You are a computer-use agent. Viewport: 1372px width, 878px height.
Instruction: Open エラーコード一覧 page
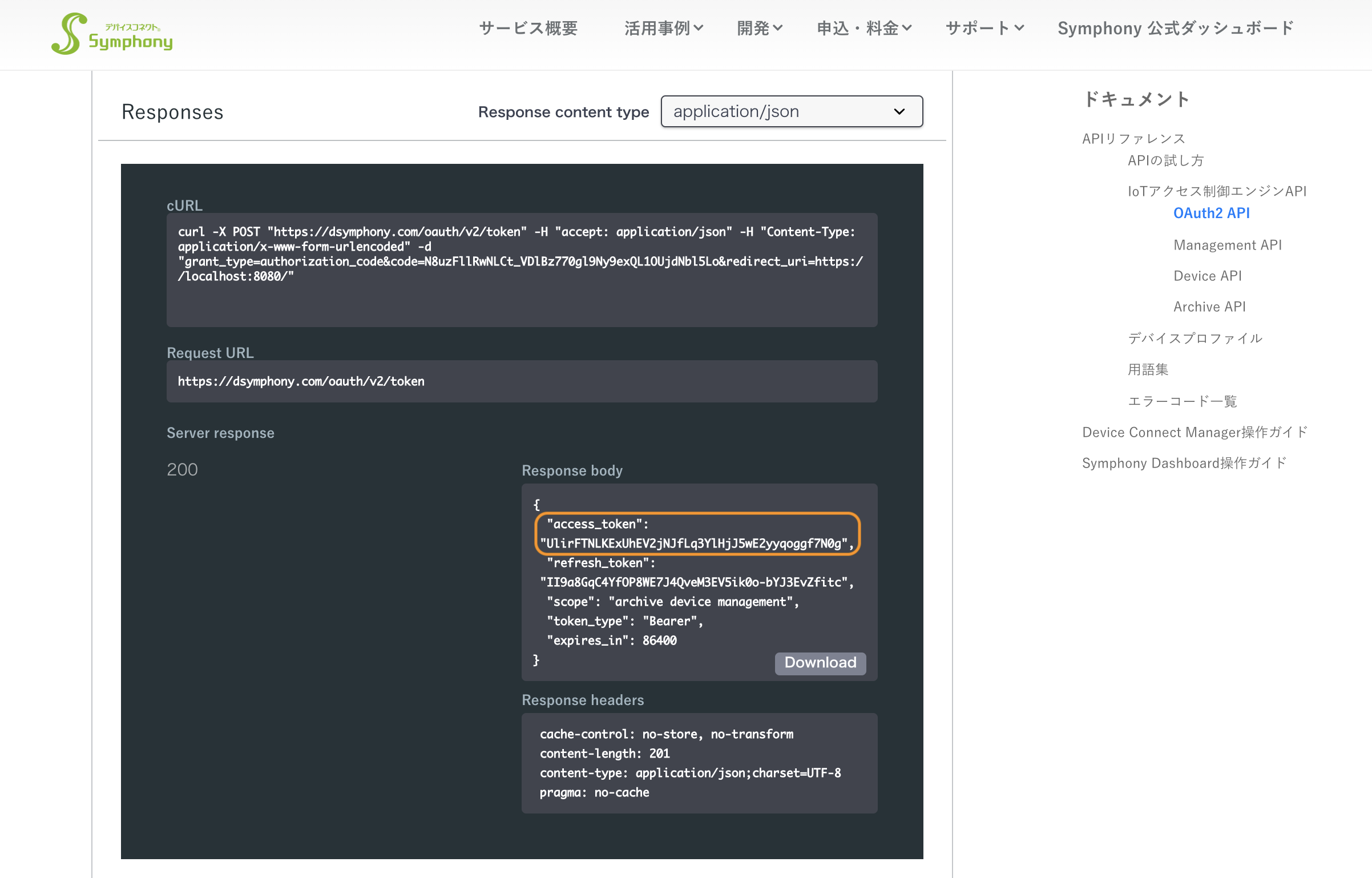point(1182,401)
